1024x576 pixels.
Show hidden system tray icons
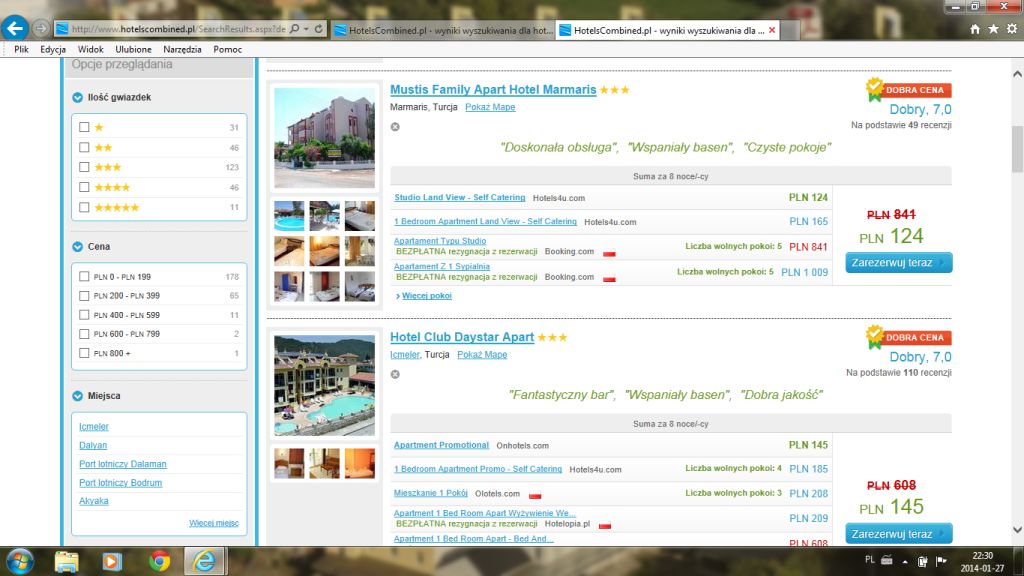[904, 561]
